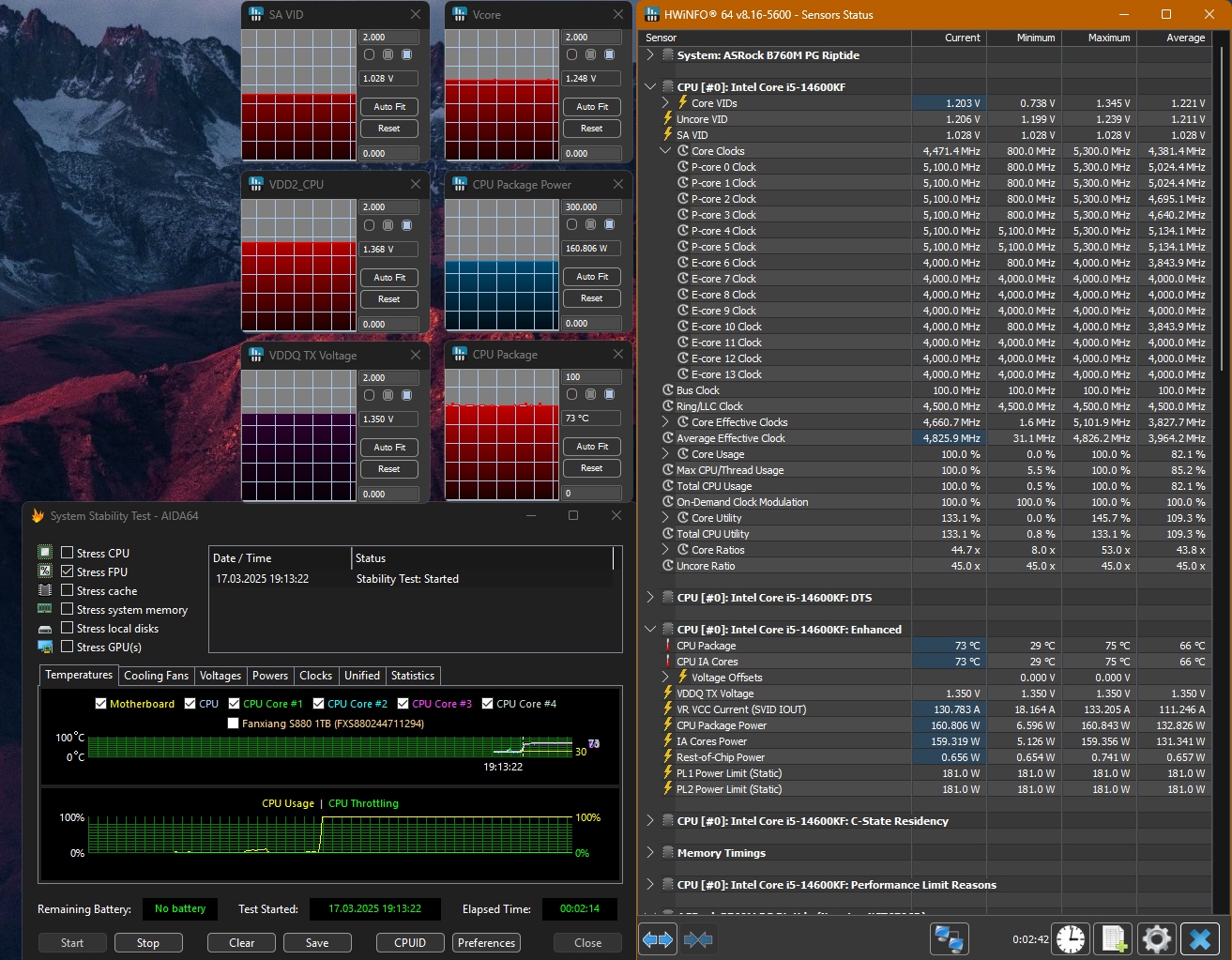Image resolution: width=1232 pixels, height=960 pixels.
Task: Stop the AIDA64 stability test
Action: coord(148,943)
